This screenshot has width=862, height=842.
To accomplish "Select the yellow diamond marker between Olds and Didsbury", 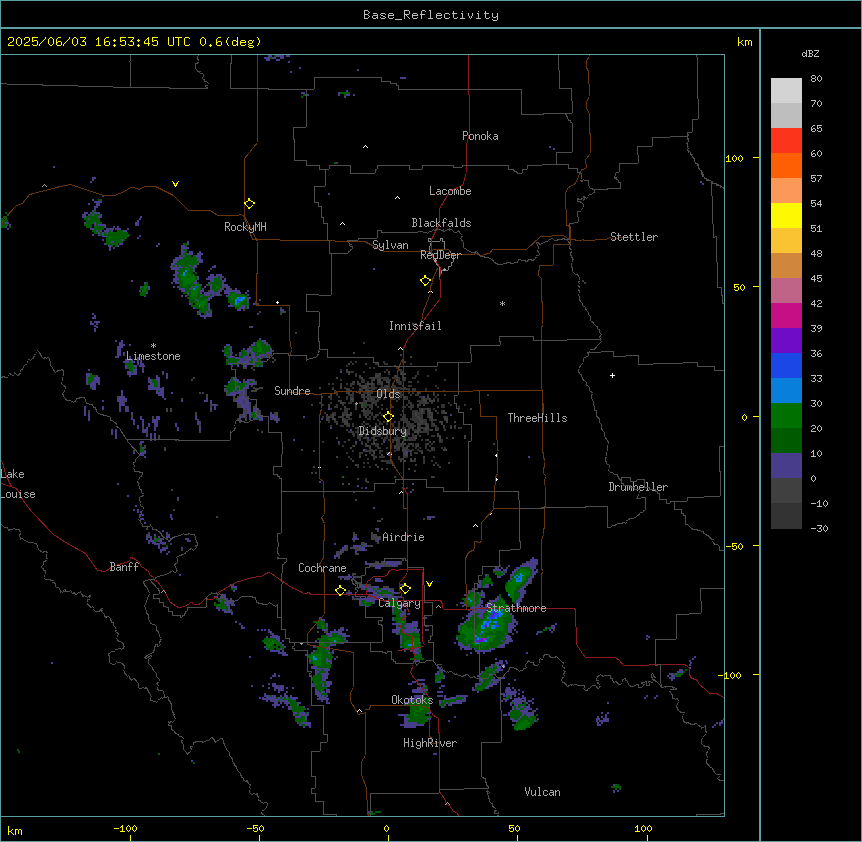I will click(388, 416).
